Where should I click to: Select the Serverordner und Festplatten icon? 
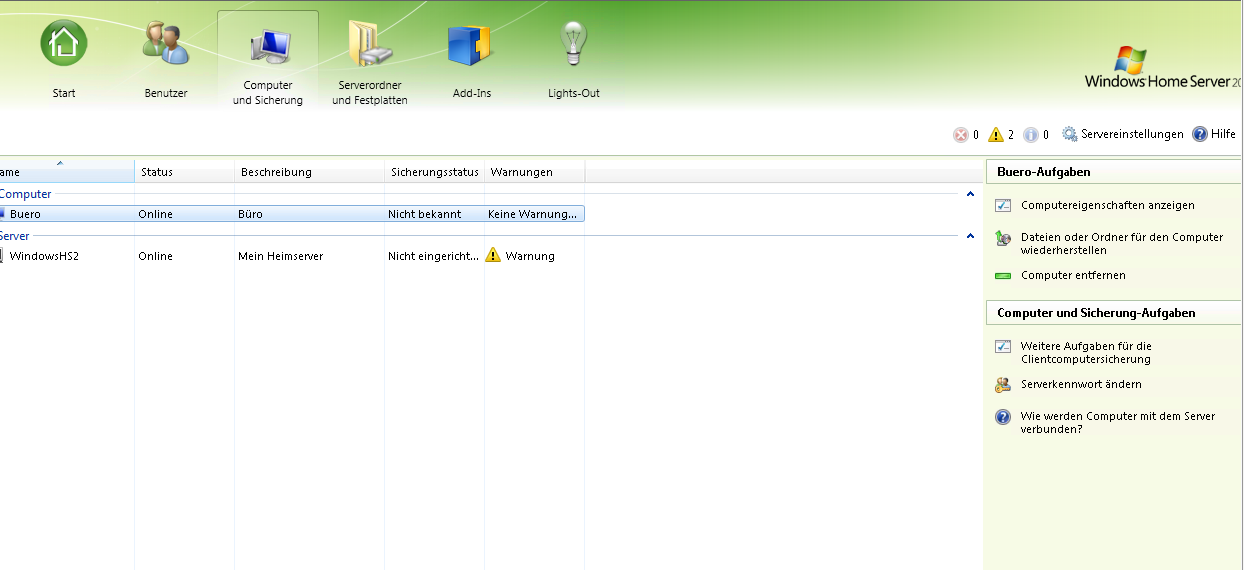point(369,45)
